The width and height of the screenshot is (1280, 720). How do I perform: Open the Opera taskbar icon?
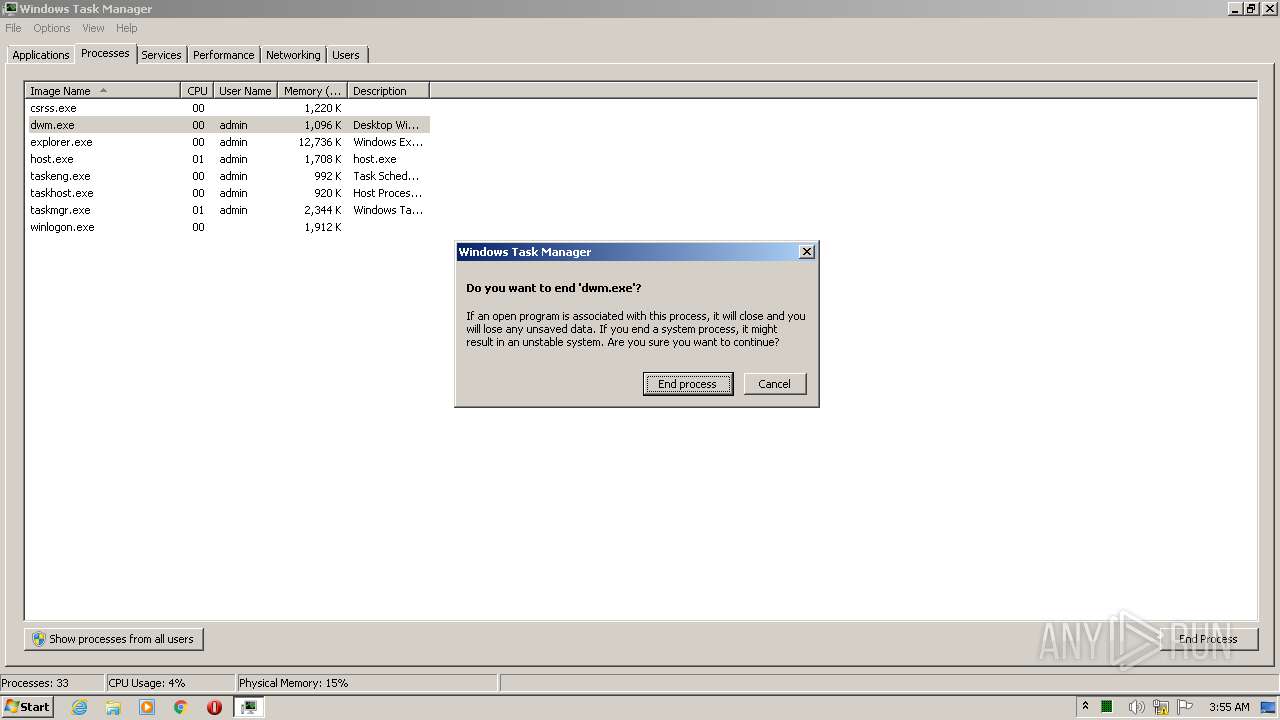coord(214,707)
